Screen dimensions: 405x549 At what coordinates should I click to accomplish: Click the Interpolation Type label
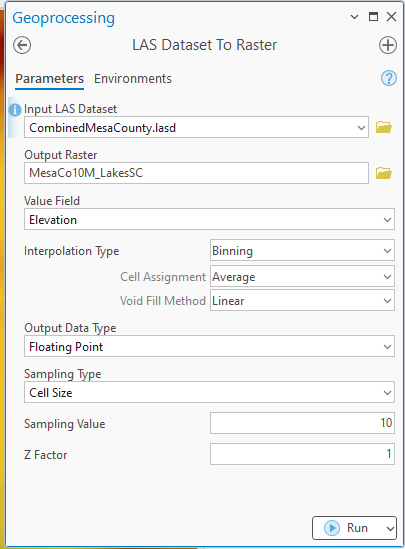point(72,251)
